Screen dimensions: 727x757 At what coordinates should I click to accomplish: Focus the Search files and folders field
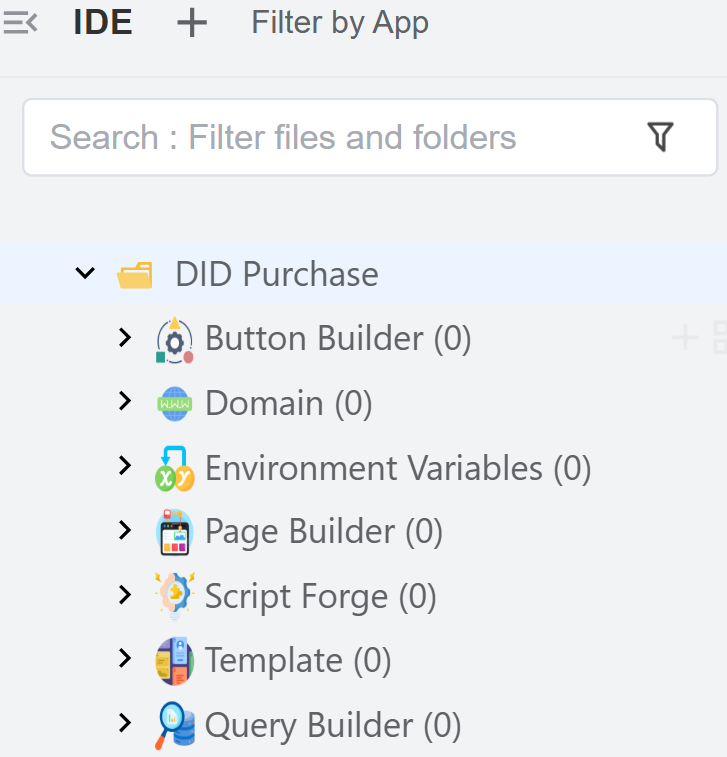pos(330,137)
